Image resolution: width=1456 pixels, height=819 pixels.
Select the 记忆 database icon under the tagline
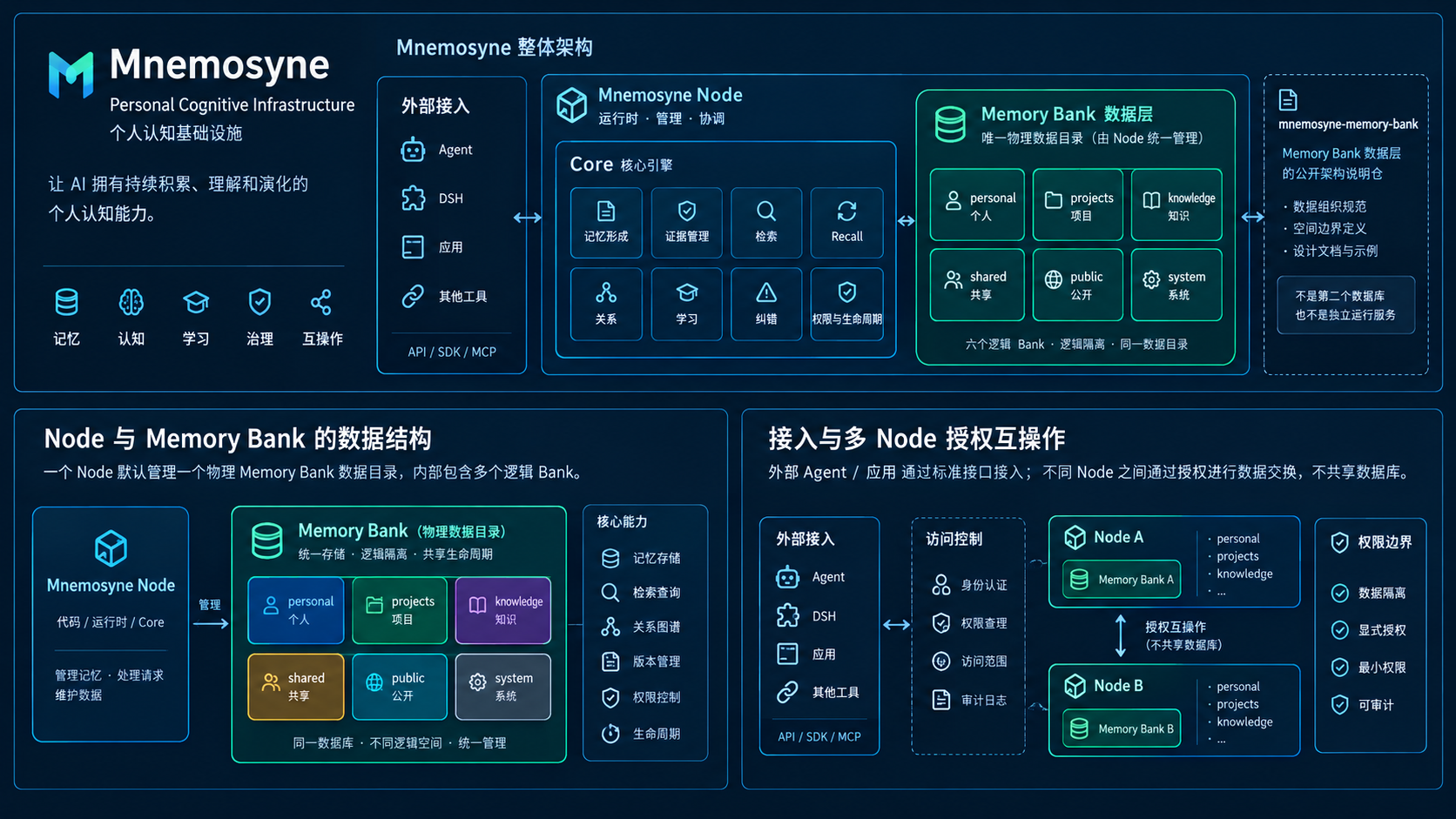click(66, 303)
